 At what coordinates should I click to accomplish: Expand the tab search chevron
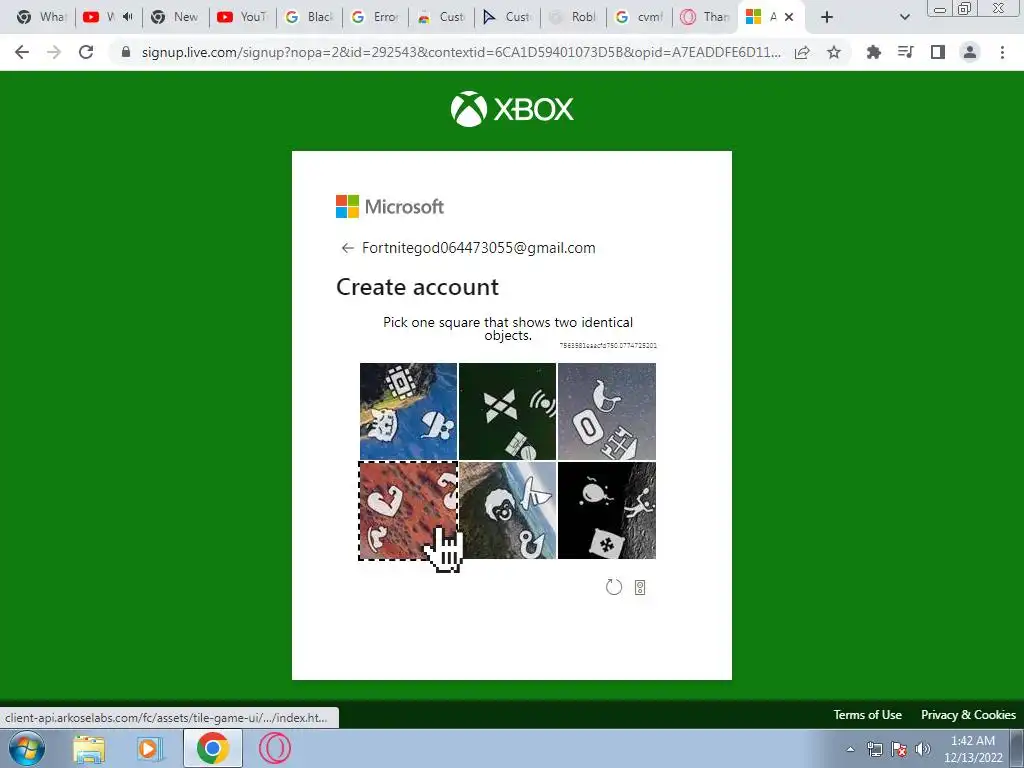(904, 17)
